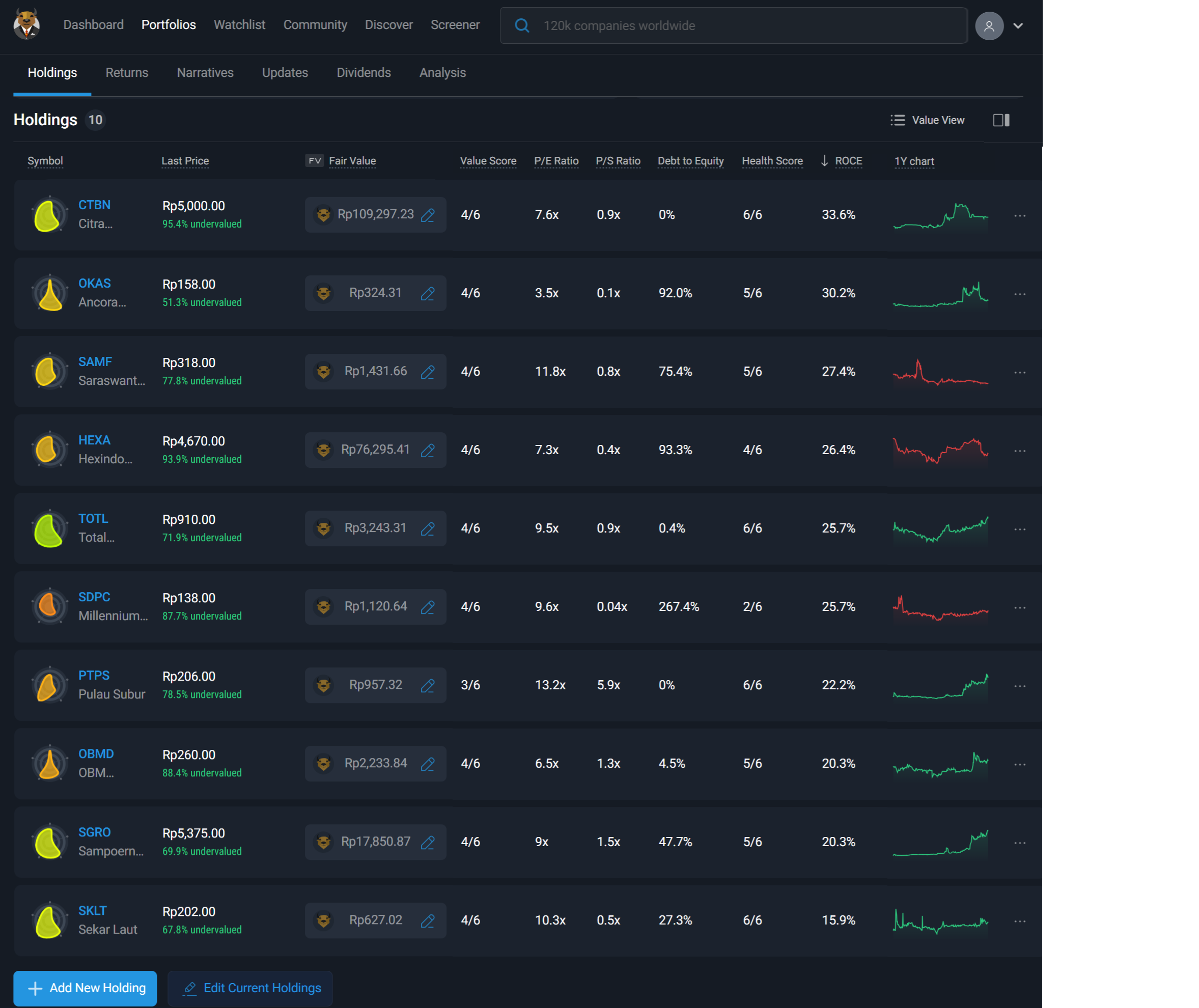Screen dimensions: 1199x1008
Task: Toggle the FV badge on Fair Value
Action: point(314,160)
